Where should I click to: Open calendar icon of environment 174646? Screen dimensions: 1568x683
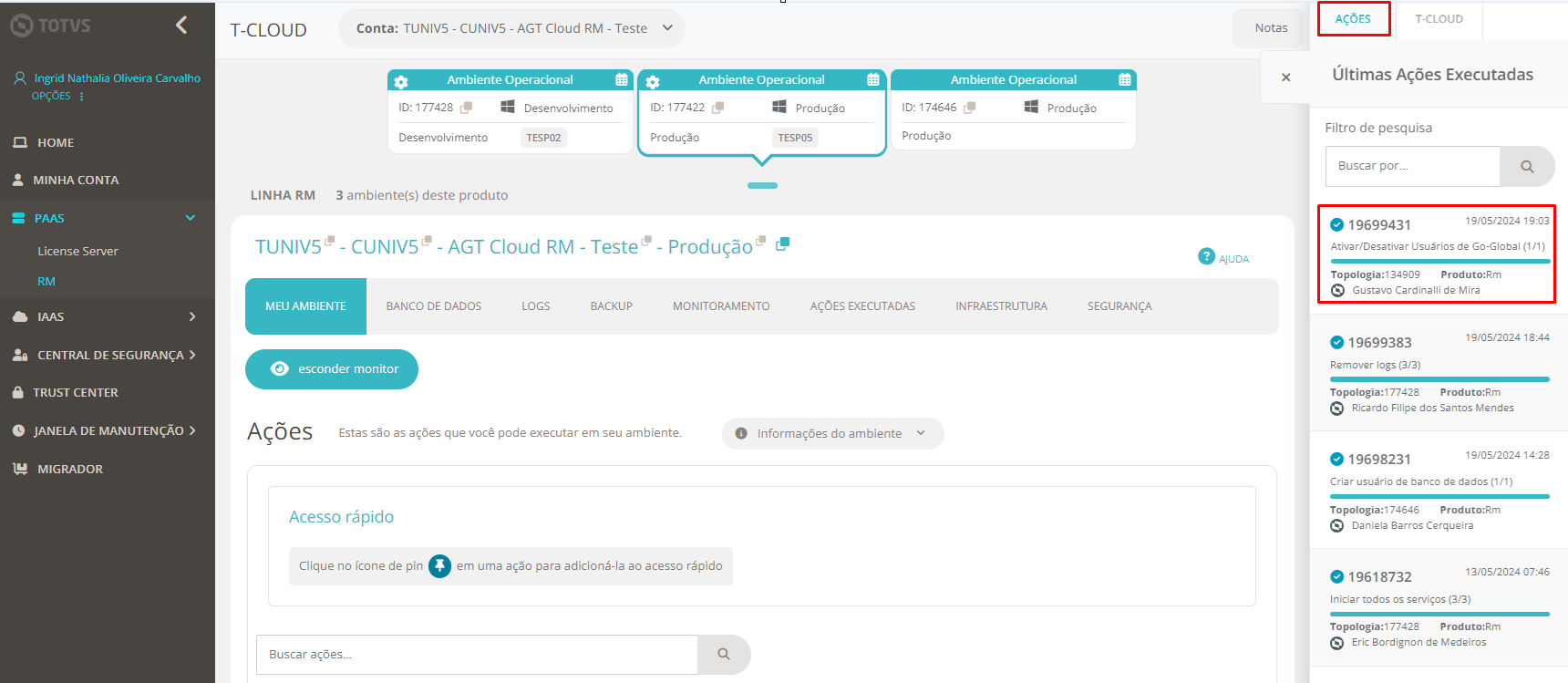(x=1125, y=79)
